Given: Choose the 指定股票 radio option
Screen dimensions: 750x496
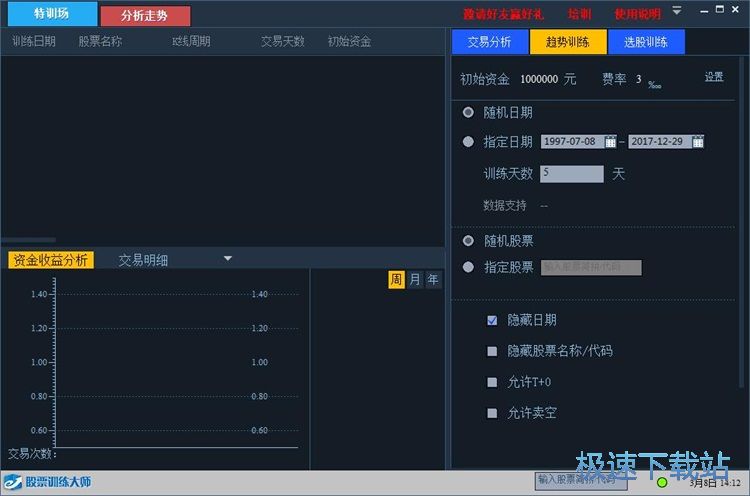Looking at the screenshot, I should [468, 267].
